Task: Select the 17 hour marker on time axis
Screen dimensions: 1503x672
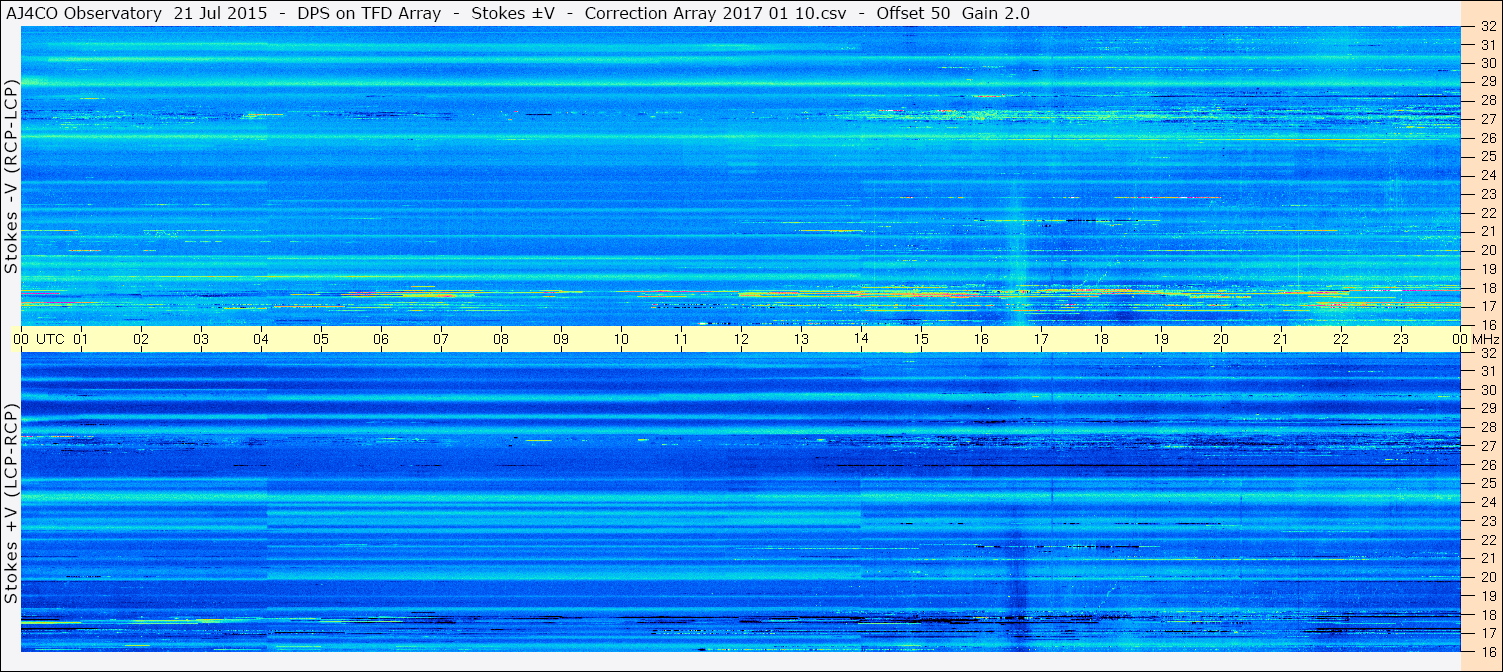Action: coord(1041,339)
